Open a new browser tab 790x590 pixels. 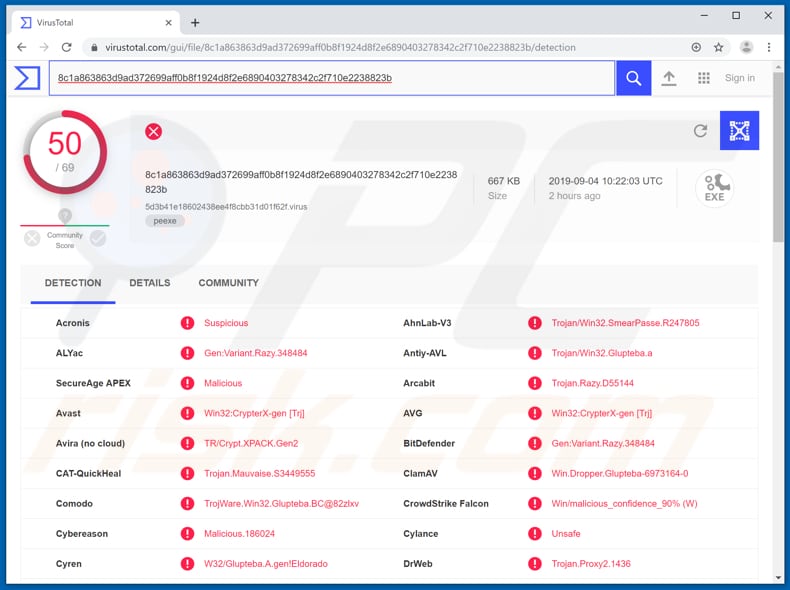click(x=195, y=23)
